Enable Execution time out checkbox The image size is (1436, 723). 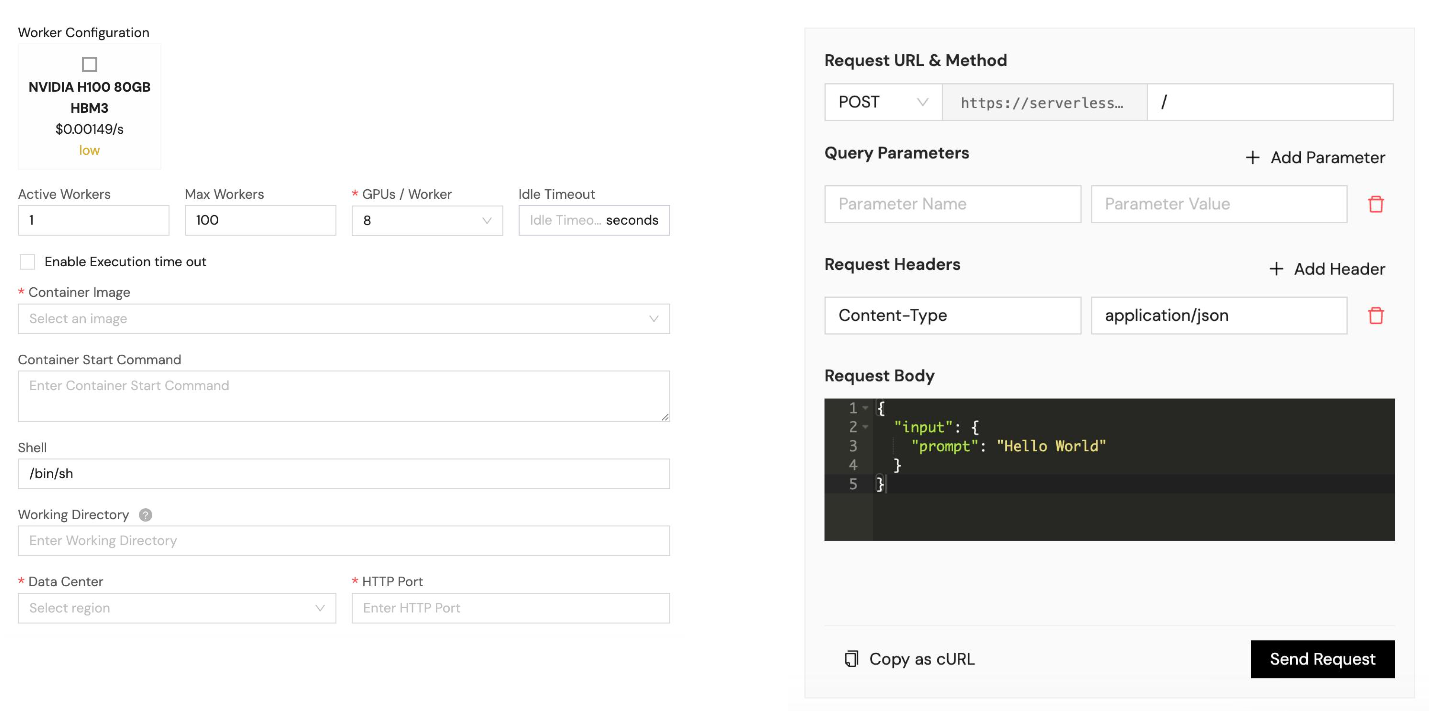tap(27, 262)
